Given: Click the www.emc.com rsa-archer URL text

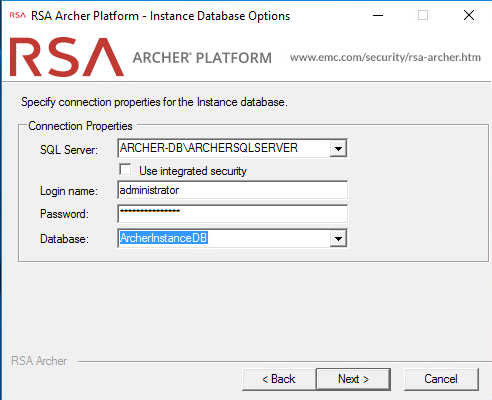Looking at the screenshot, I should tap(385, 57).
